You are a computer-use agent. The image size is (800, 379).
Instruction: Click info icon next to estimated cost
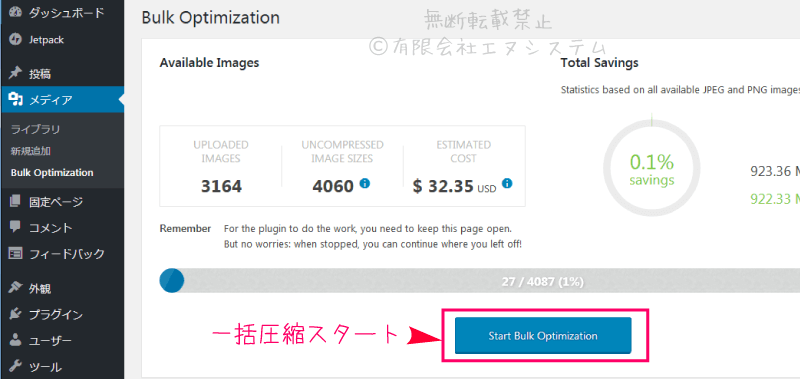(507, 183)
